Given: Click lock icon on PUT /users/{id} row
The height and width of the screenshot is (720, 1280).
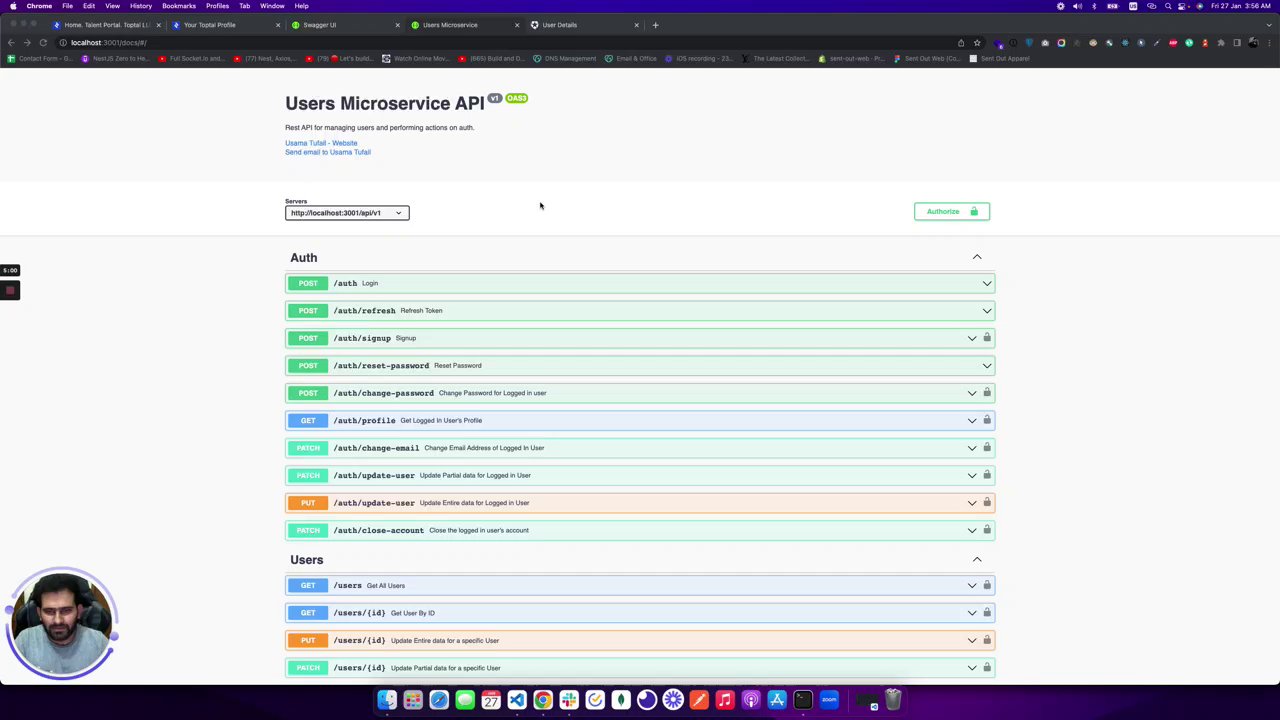Looking at the screenshot, I should 987,640.
